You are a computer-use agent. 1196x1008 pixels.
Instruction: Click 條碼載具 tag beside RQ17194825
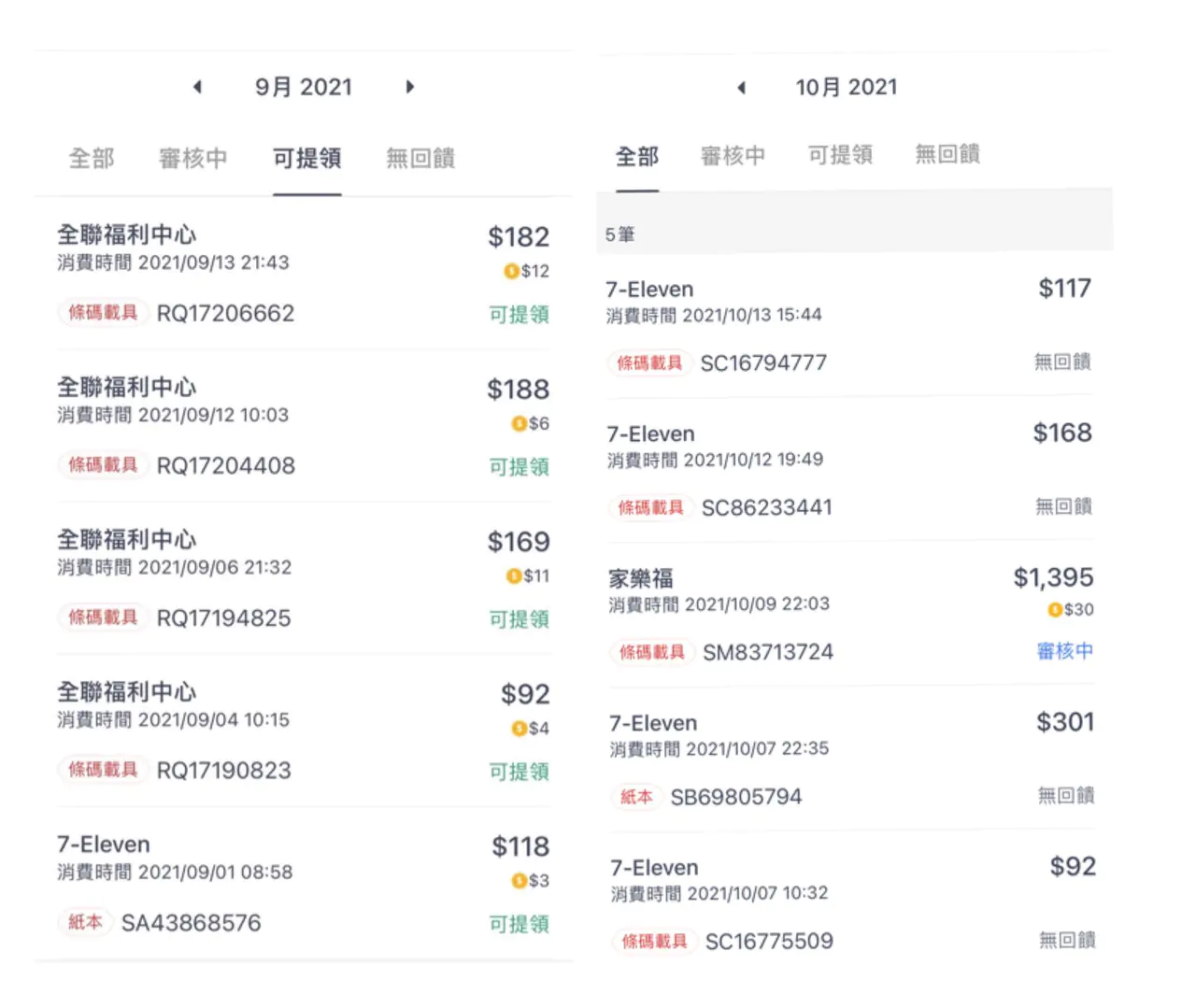pos(103,618)
